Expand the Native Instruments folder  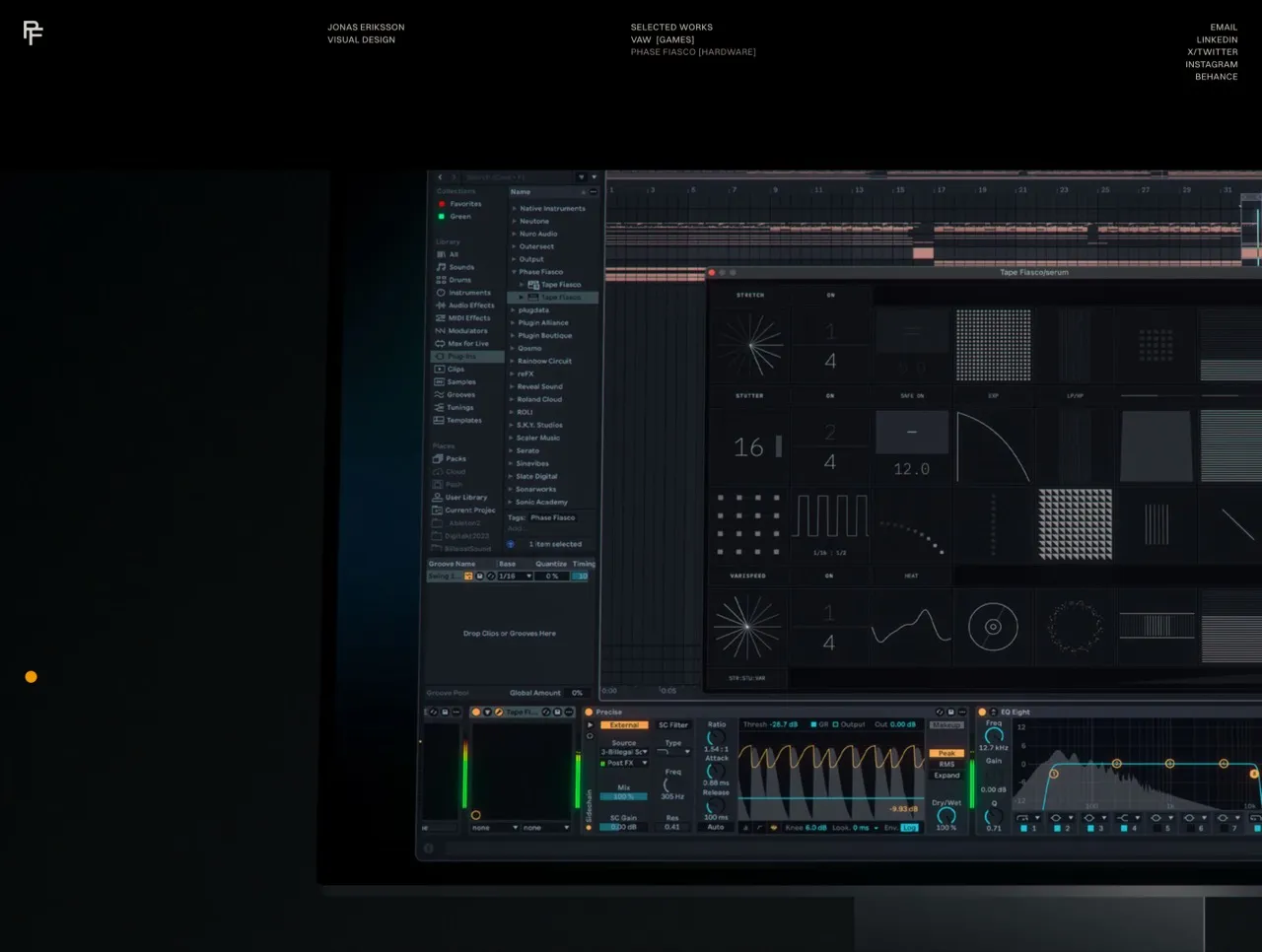pos(514,209)
